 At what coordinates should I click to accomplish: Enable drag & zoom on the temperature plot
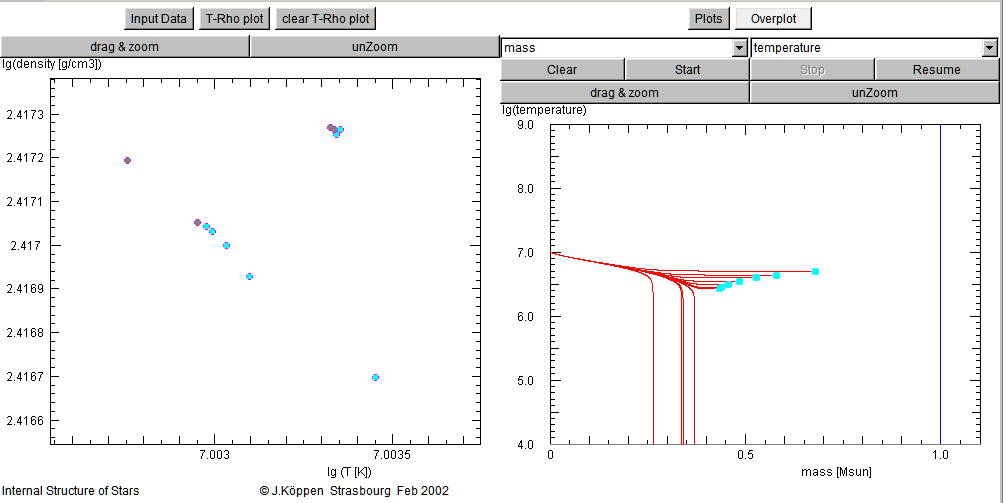[x=624, y=92]
